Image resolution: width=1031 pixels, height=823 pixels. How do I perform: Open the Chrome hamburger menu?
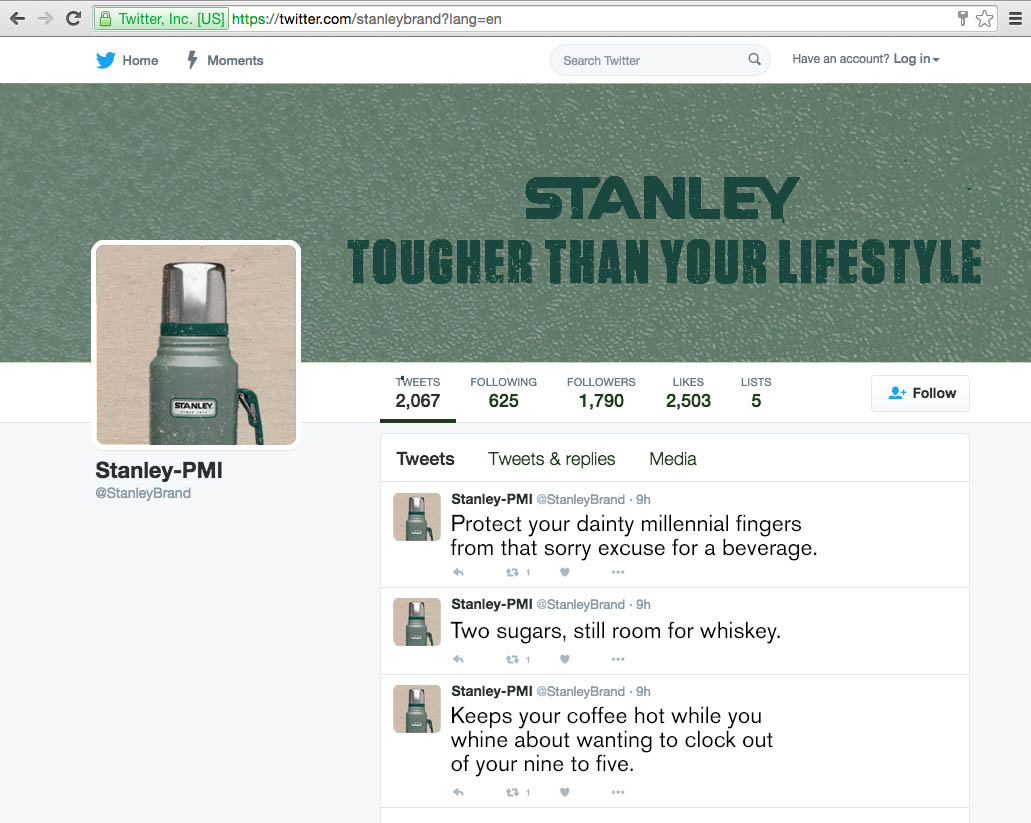1015,18
